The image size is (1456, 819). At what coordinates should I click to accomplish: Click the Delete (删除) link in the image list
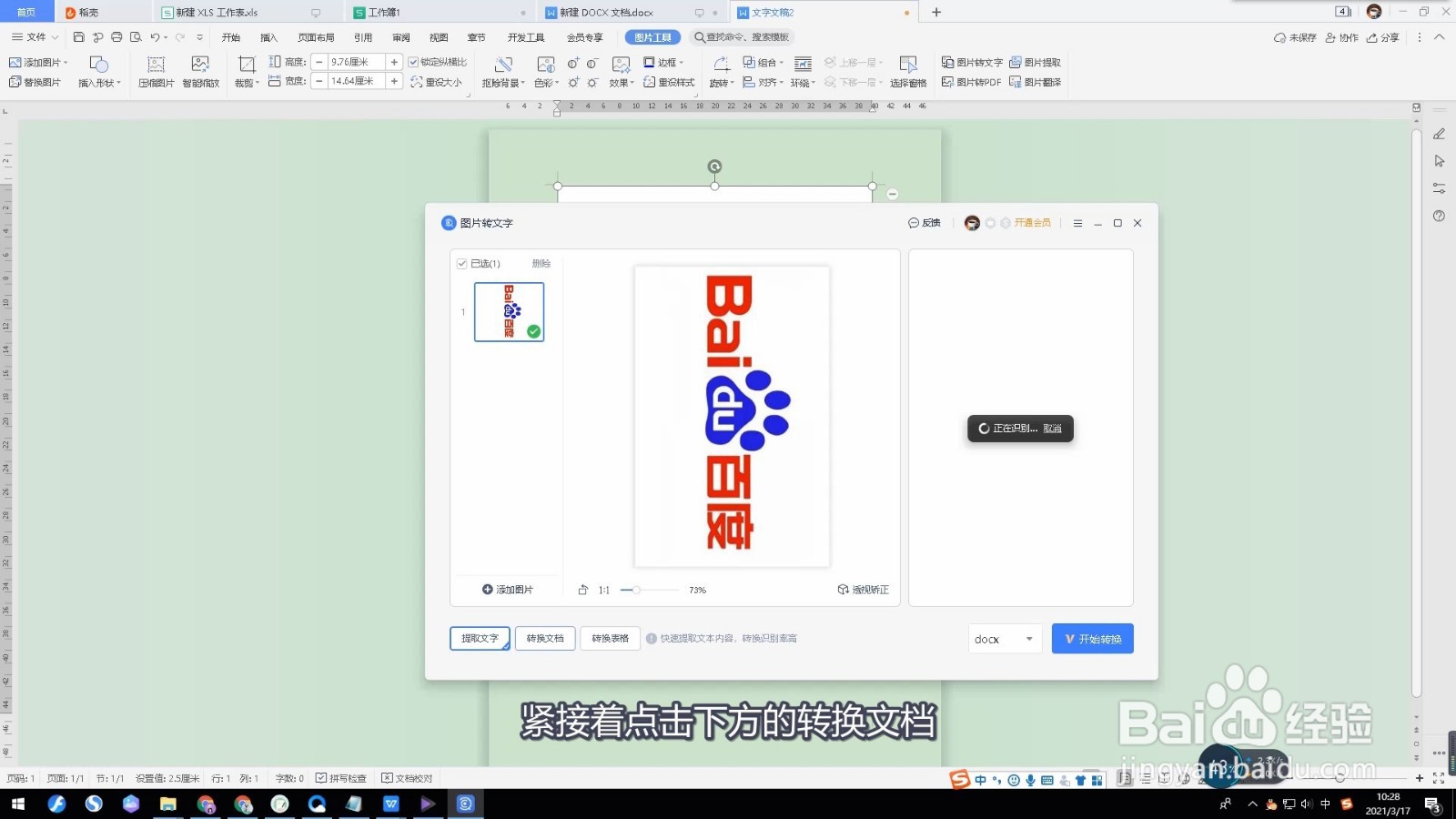click(x=541, y=264)
